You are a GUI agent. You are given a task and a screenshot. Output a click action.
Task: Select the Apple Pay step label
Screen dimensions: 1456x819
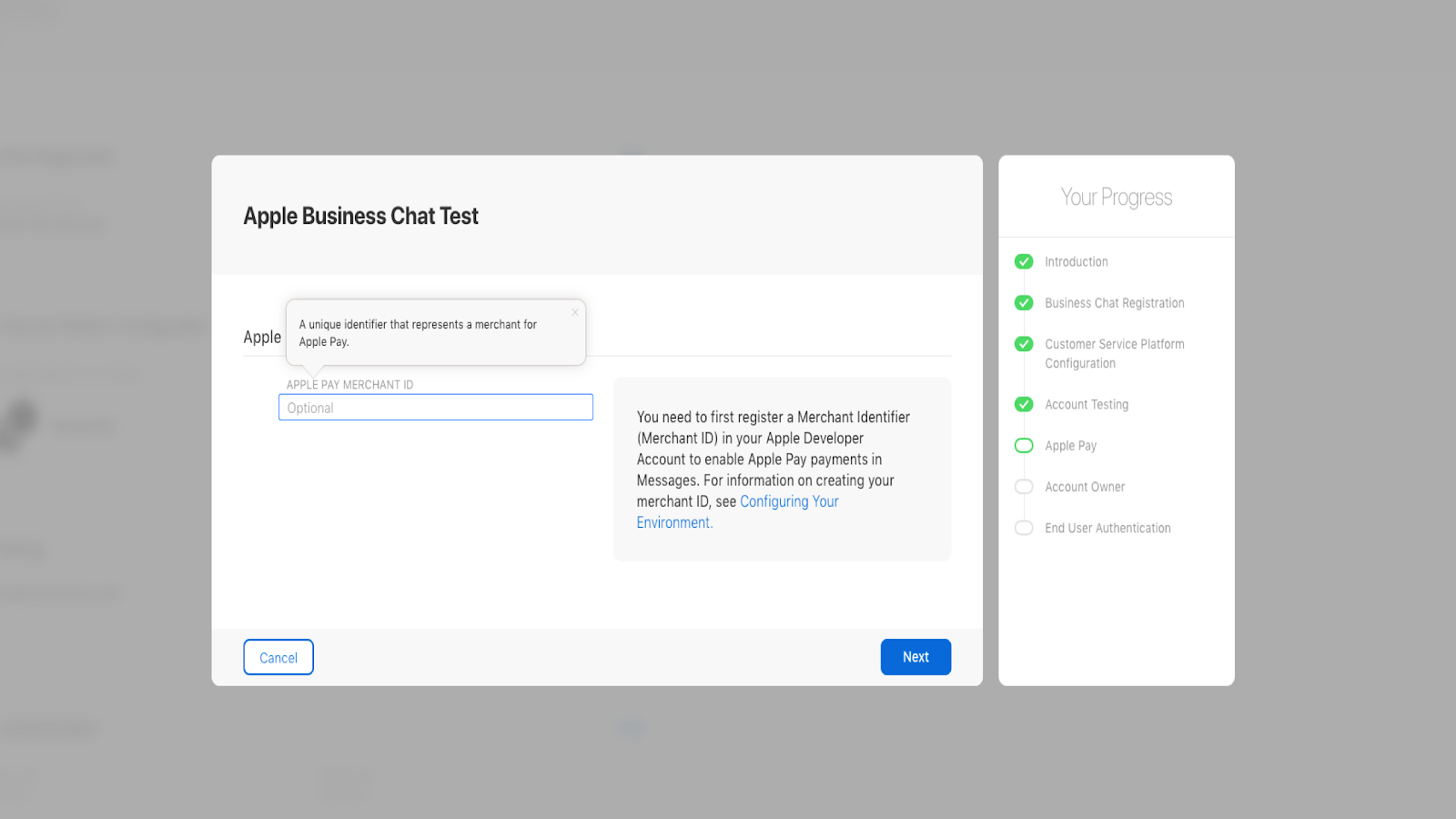pyautogui.click(x=1071, y=446)
